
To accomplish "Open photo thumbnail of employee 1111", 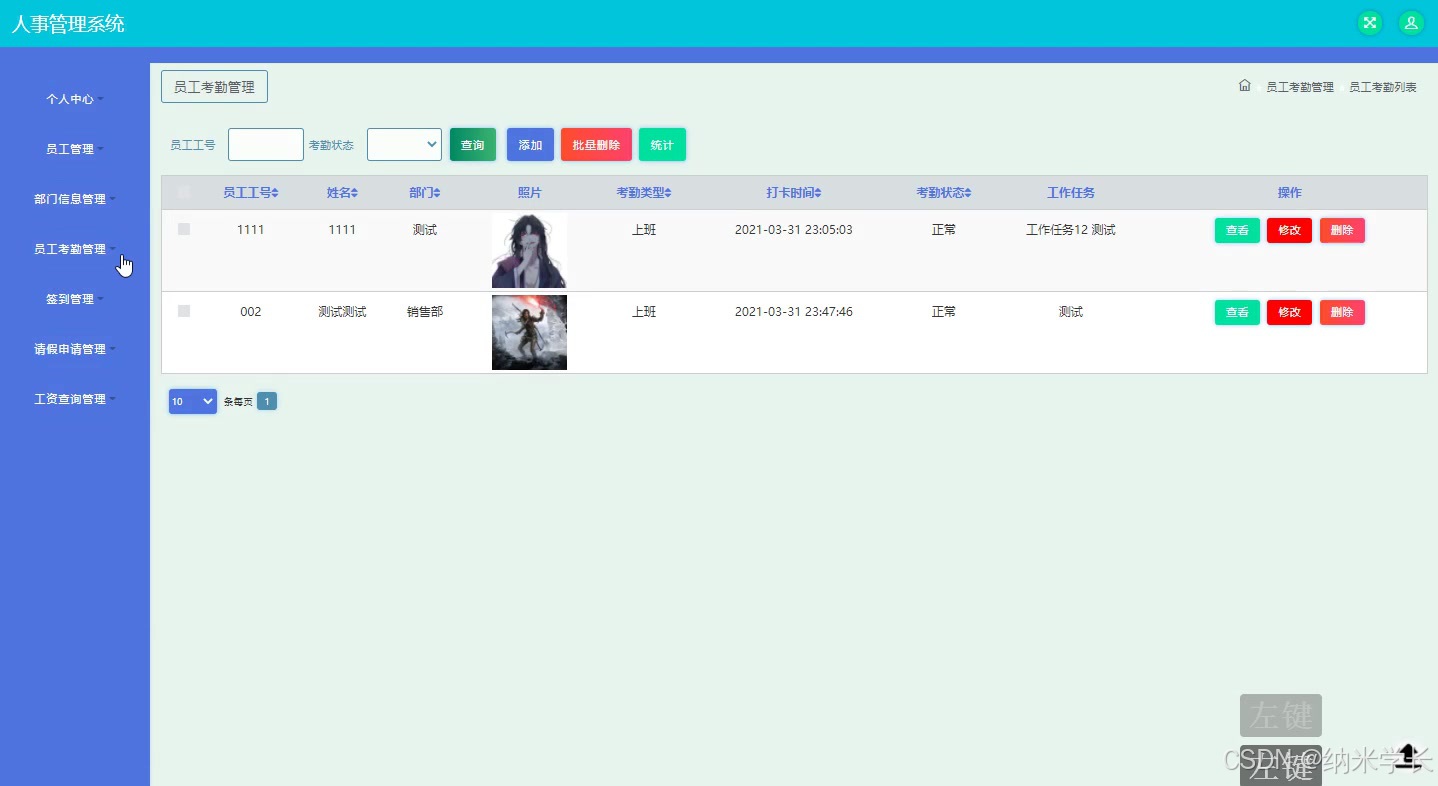I will tap(529, 250).
